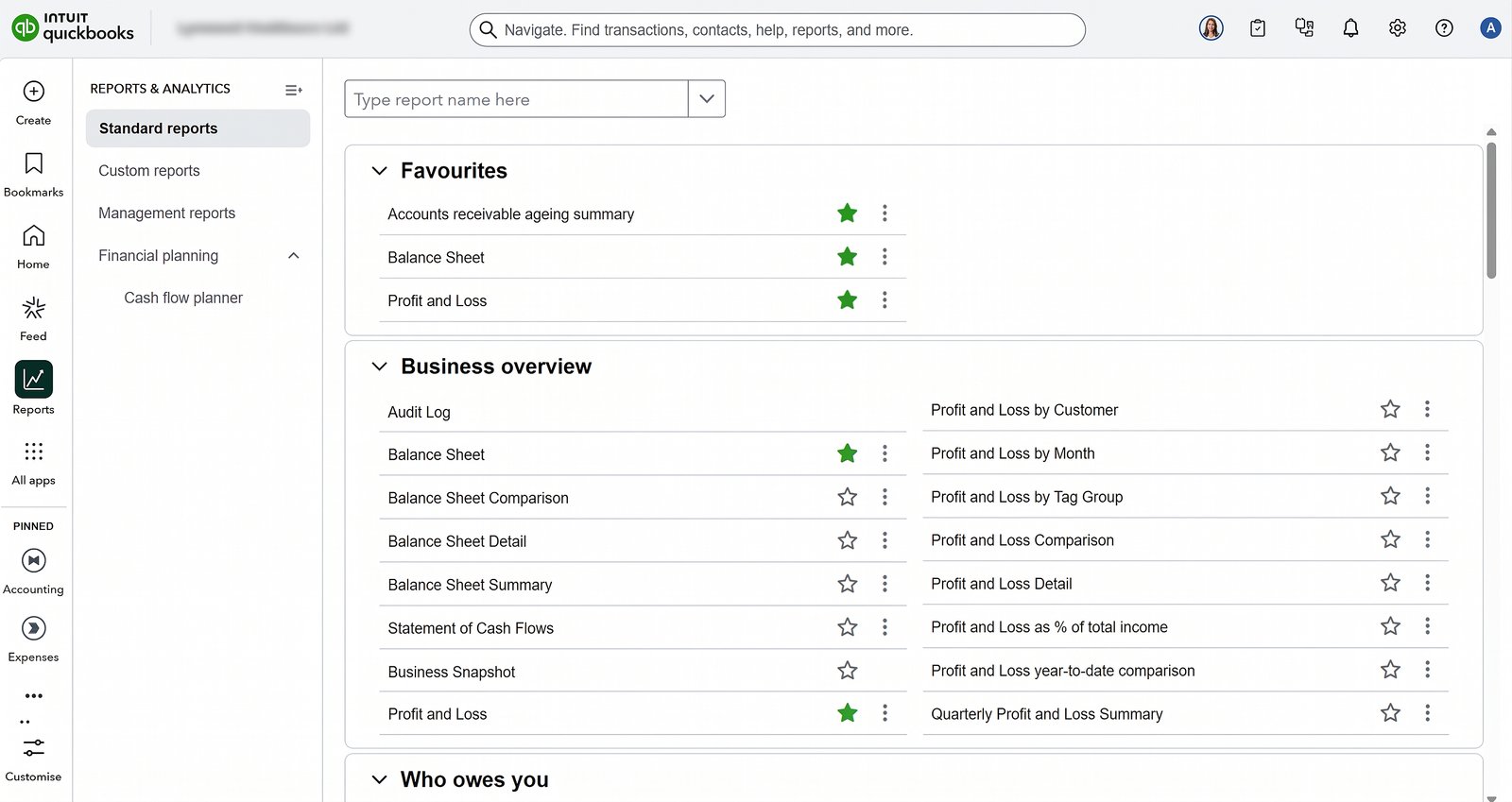Screen dimensions: 1512x802
Task: Open the tasks clipboard icon
Action: coord(1258,28)
